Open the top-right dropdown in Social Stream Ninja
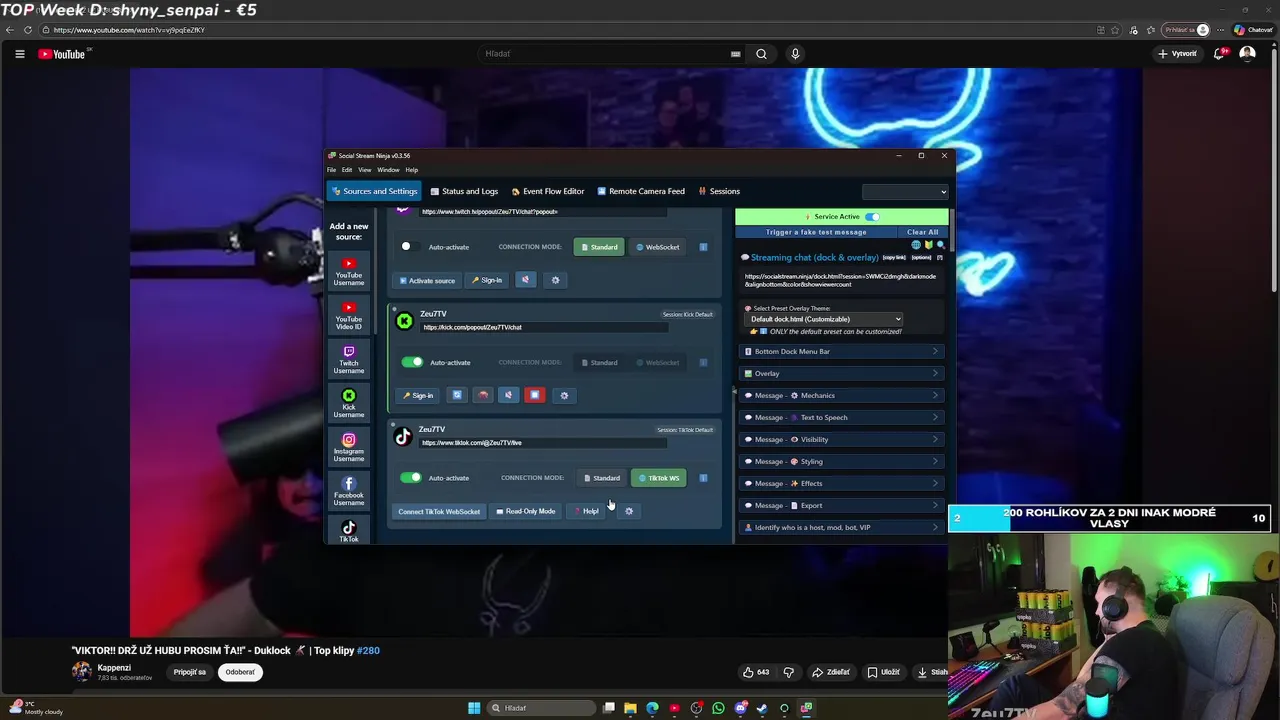Image resolution: width=1280 pixels, height=720 pixels. 905,191
